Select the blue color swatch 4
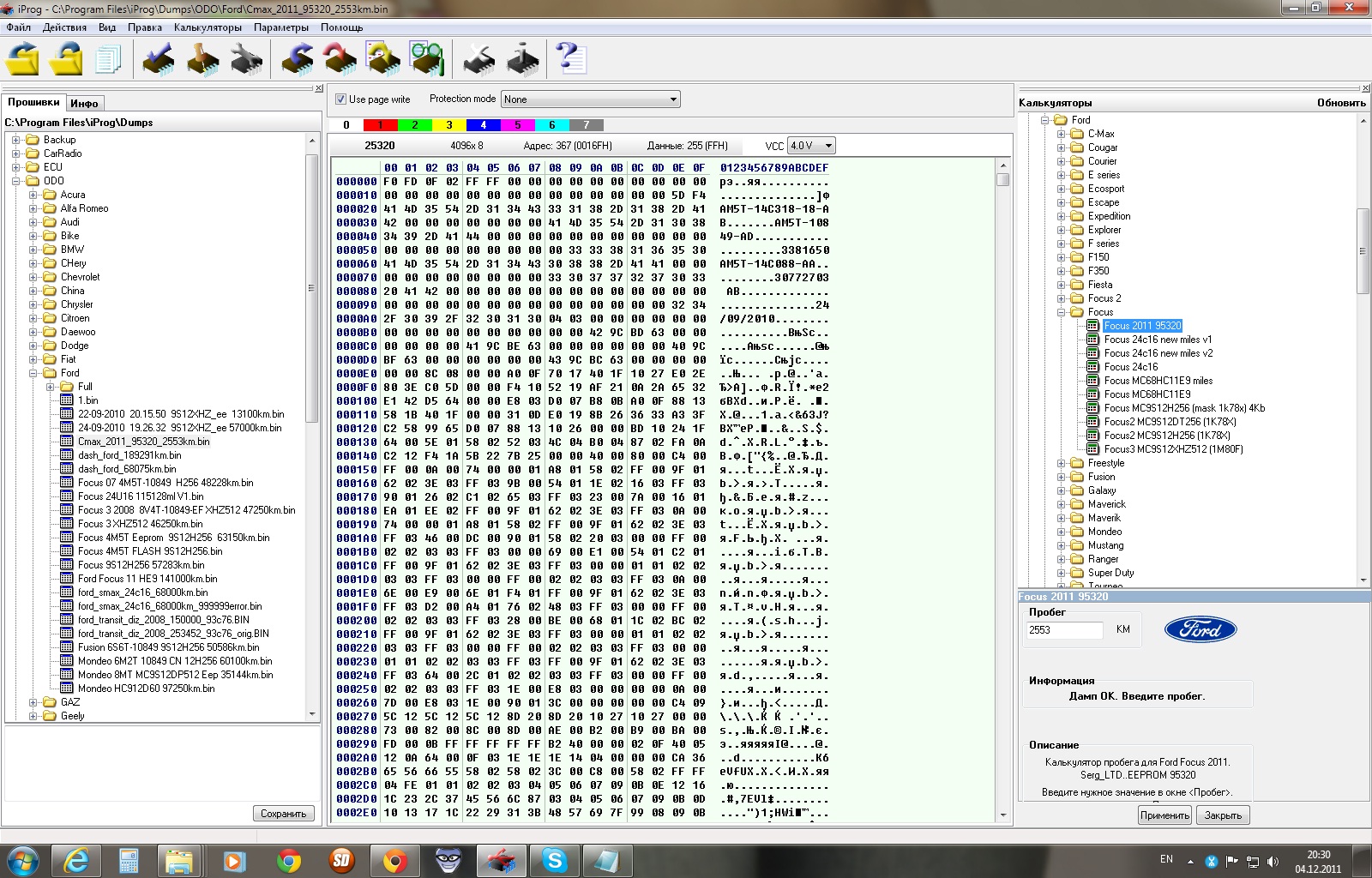This screenshot has height=878, width=1372. click(x=484, y=124)
